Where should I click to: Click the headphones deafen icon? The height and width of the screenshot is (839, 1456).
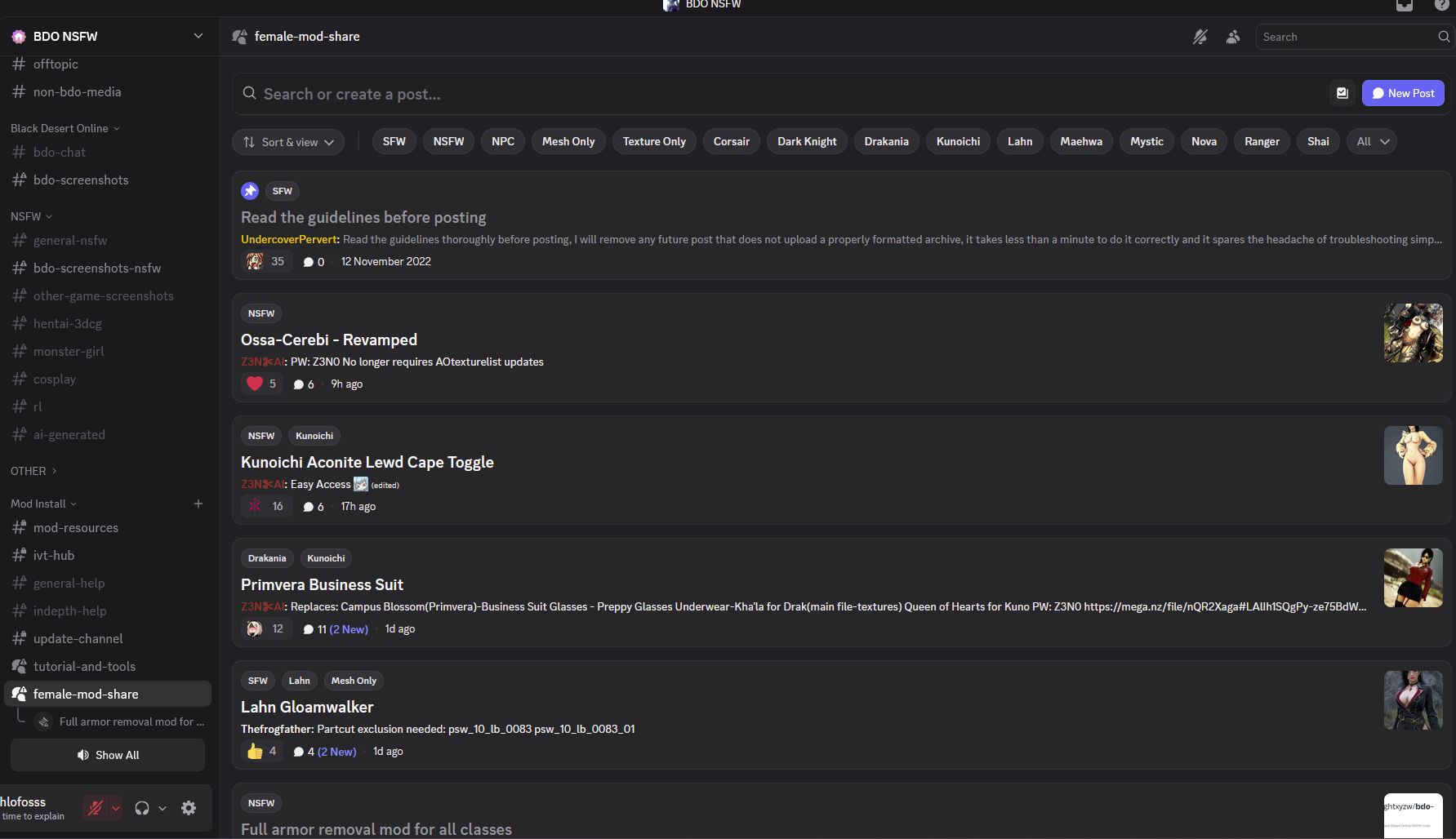142,808
